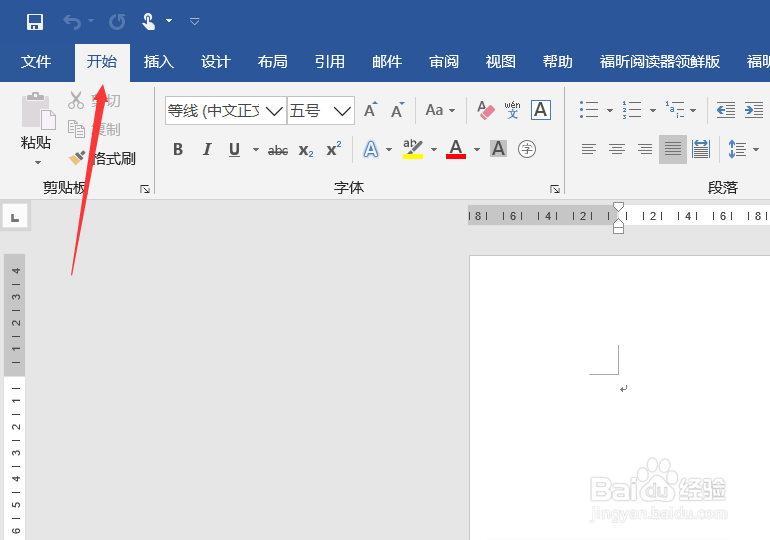
Task: Align text left
Action: [589, 149]
